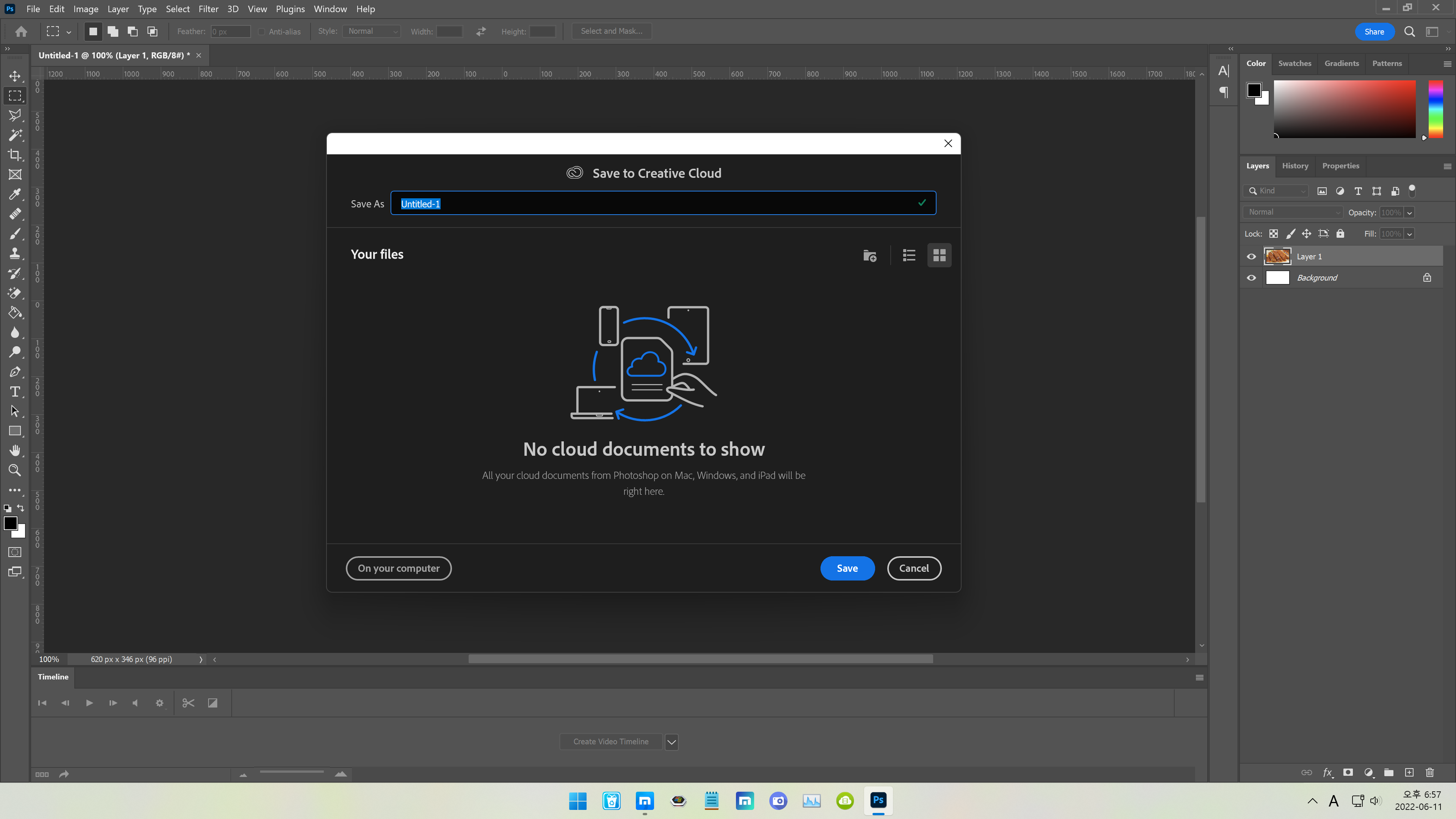Screen dimensions: 1456x819
Task: Open the Window menu
Action: 330,9
